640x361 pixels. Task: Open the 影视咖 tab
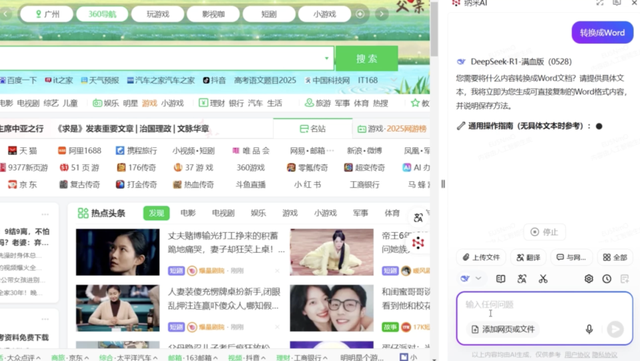213,14
